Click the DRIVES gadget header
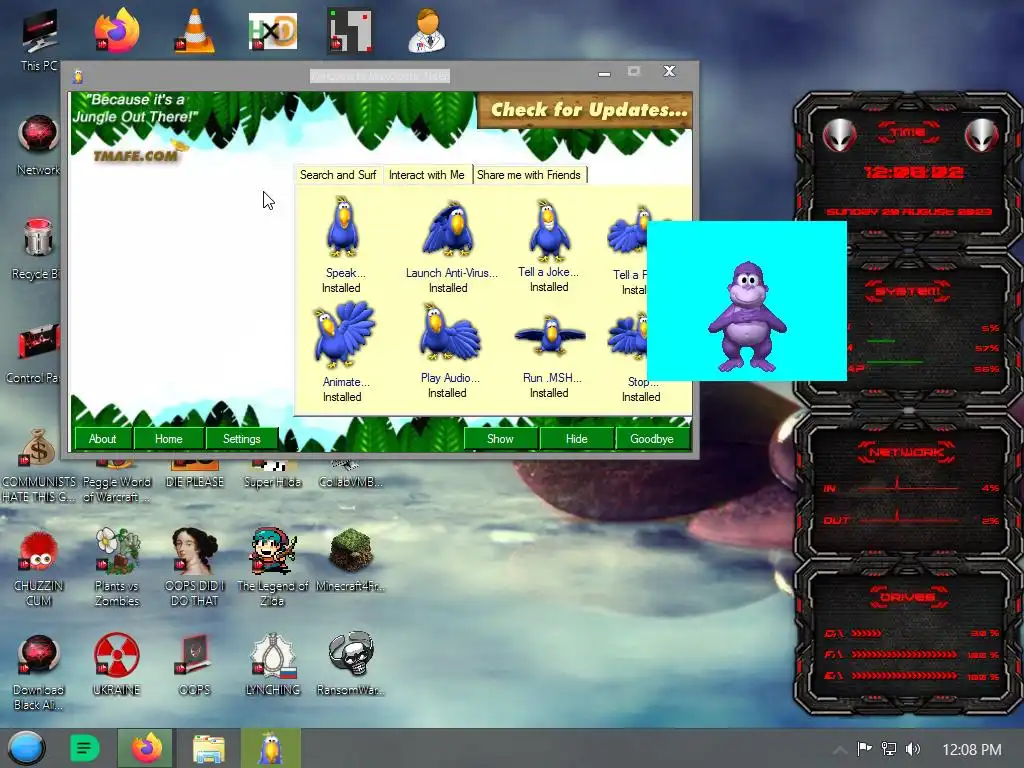This screenshot has height=768, width=1024. point(907,597)
